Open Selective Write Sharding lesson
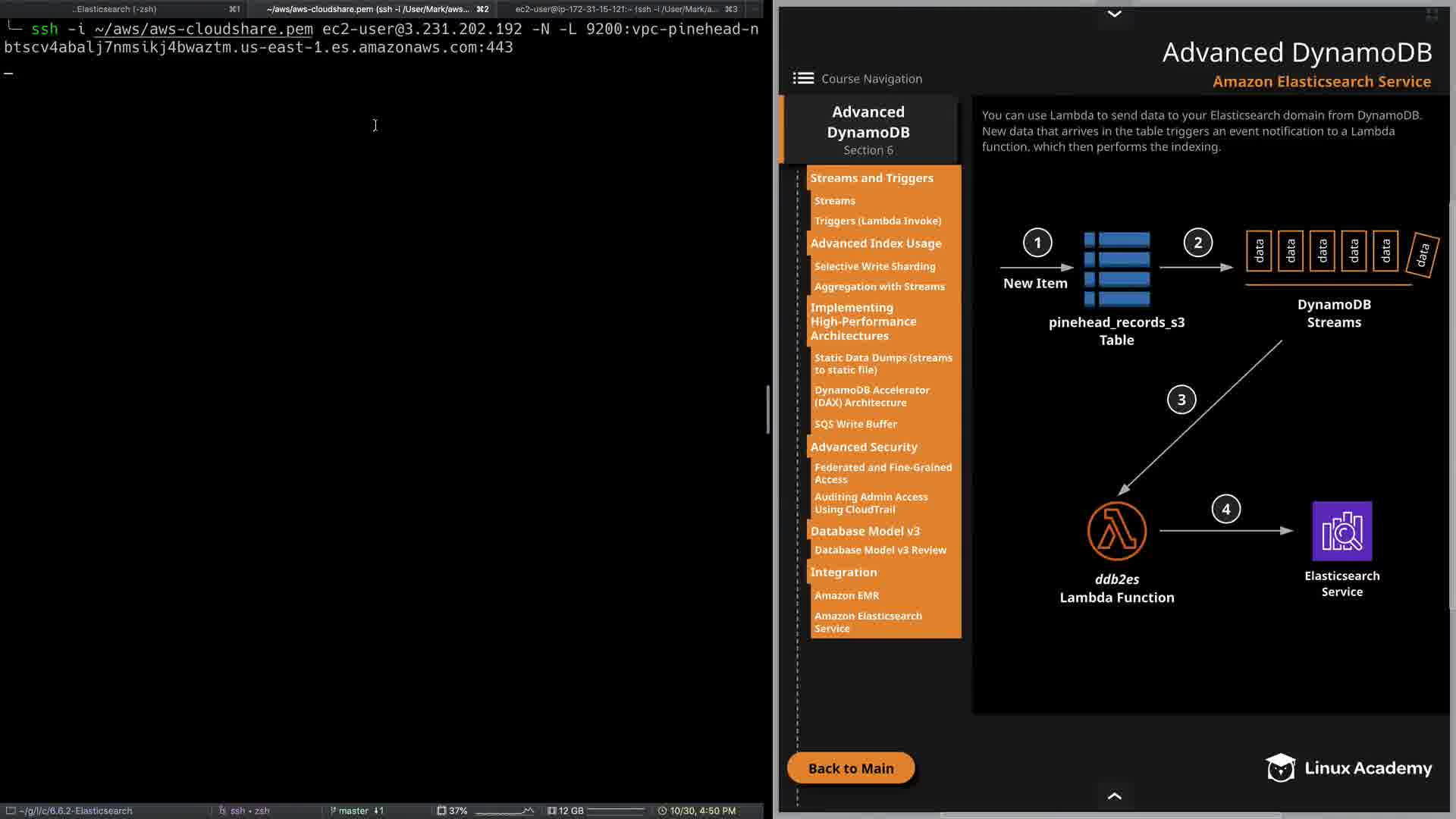 pyautogui.click(x=874, y=266)
